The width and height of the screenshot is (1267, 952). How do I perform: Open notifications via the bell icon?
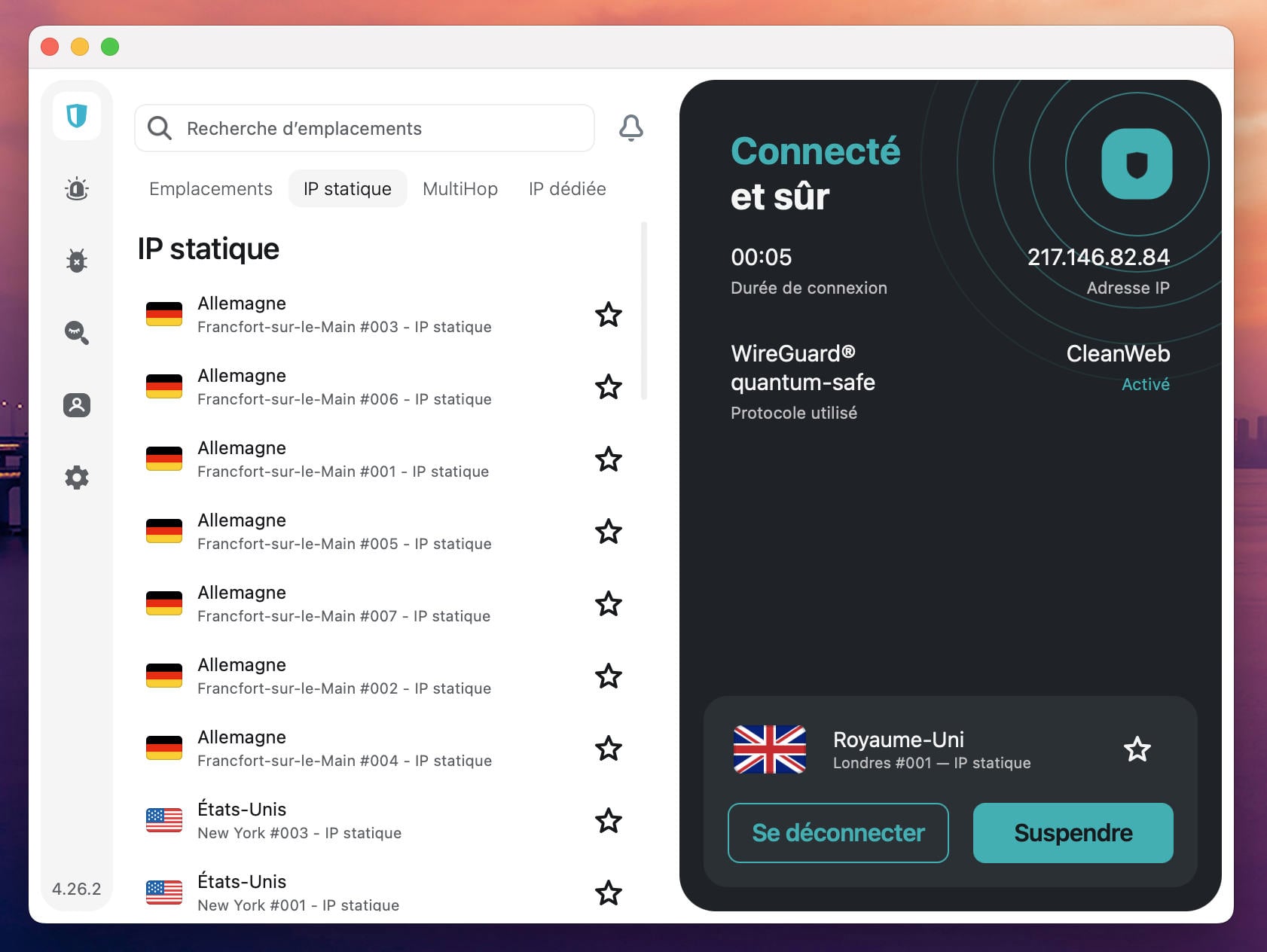coord(631,128)
